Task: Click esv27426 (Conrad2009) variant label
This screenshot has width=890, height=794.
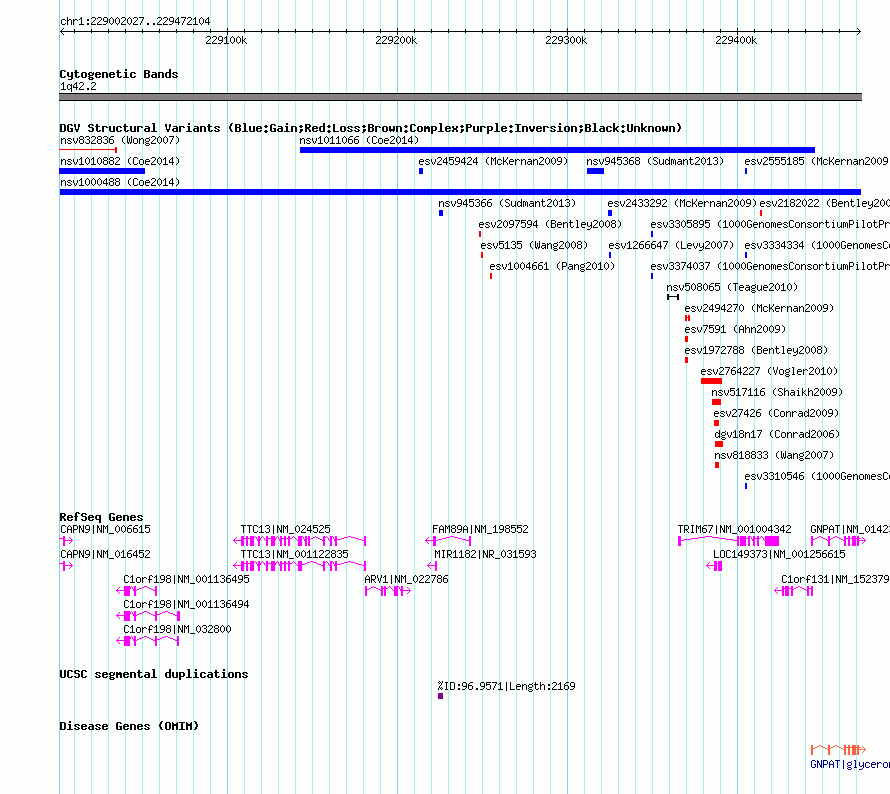Action: [776, 413]
